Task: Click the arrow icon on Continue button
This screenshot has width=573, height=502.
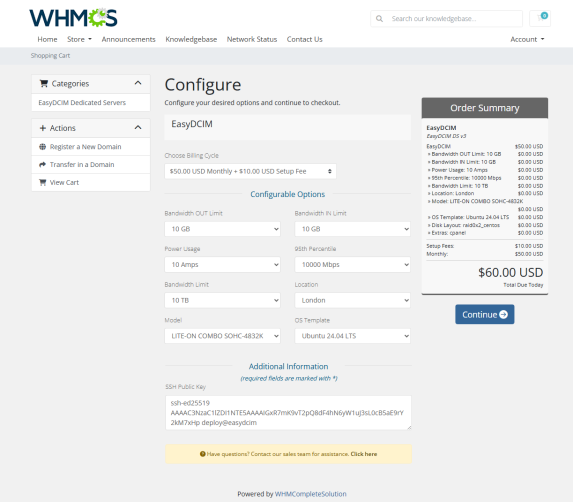Action: [503, 315]
